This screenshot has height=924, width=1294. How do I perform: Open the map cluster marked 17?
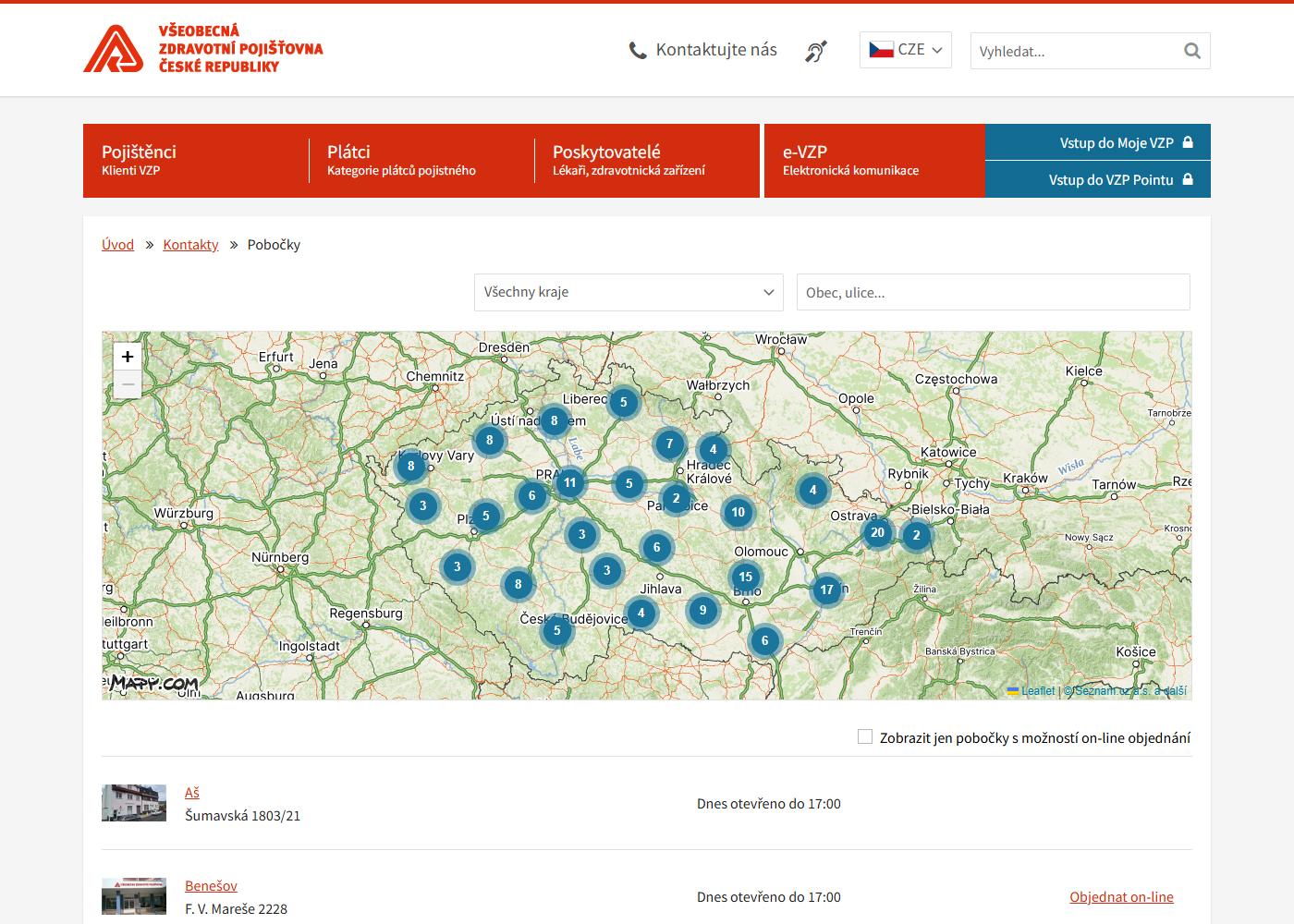826,590
